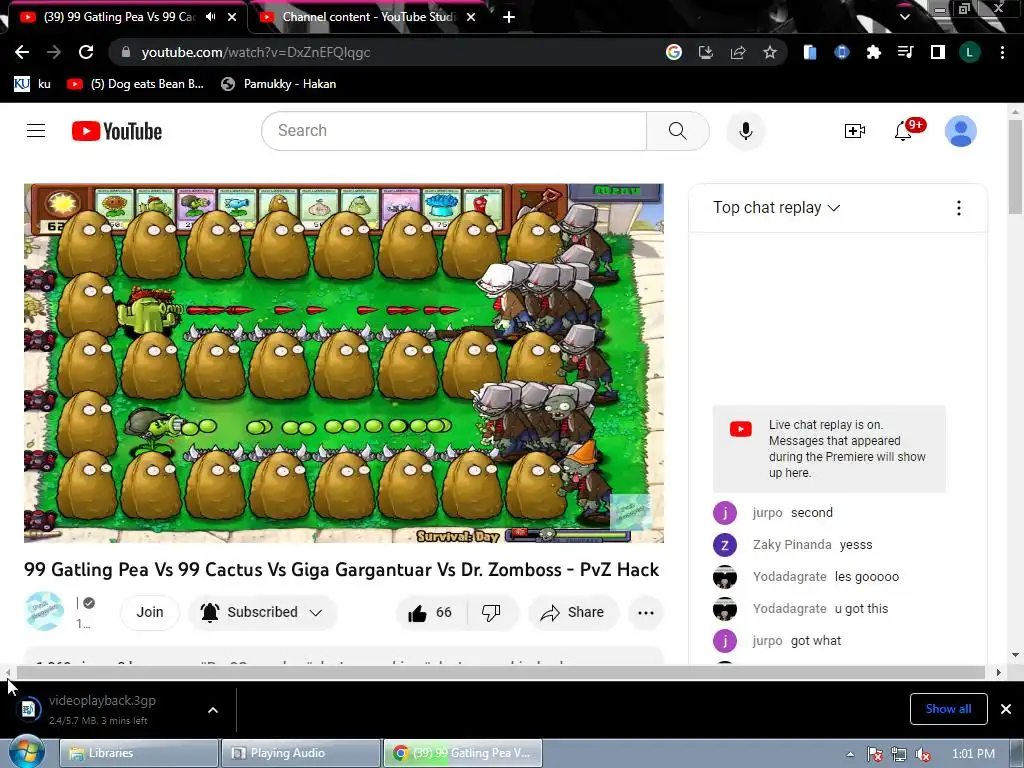This screenshot has width=1024, height=768.
Task: Close the downloads bar
Action: 1006,709
